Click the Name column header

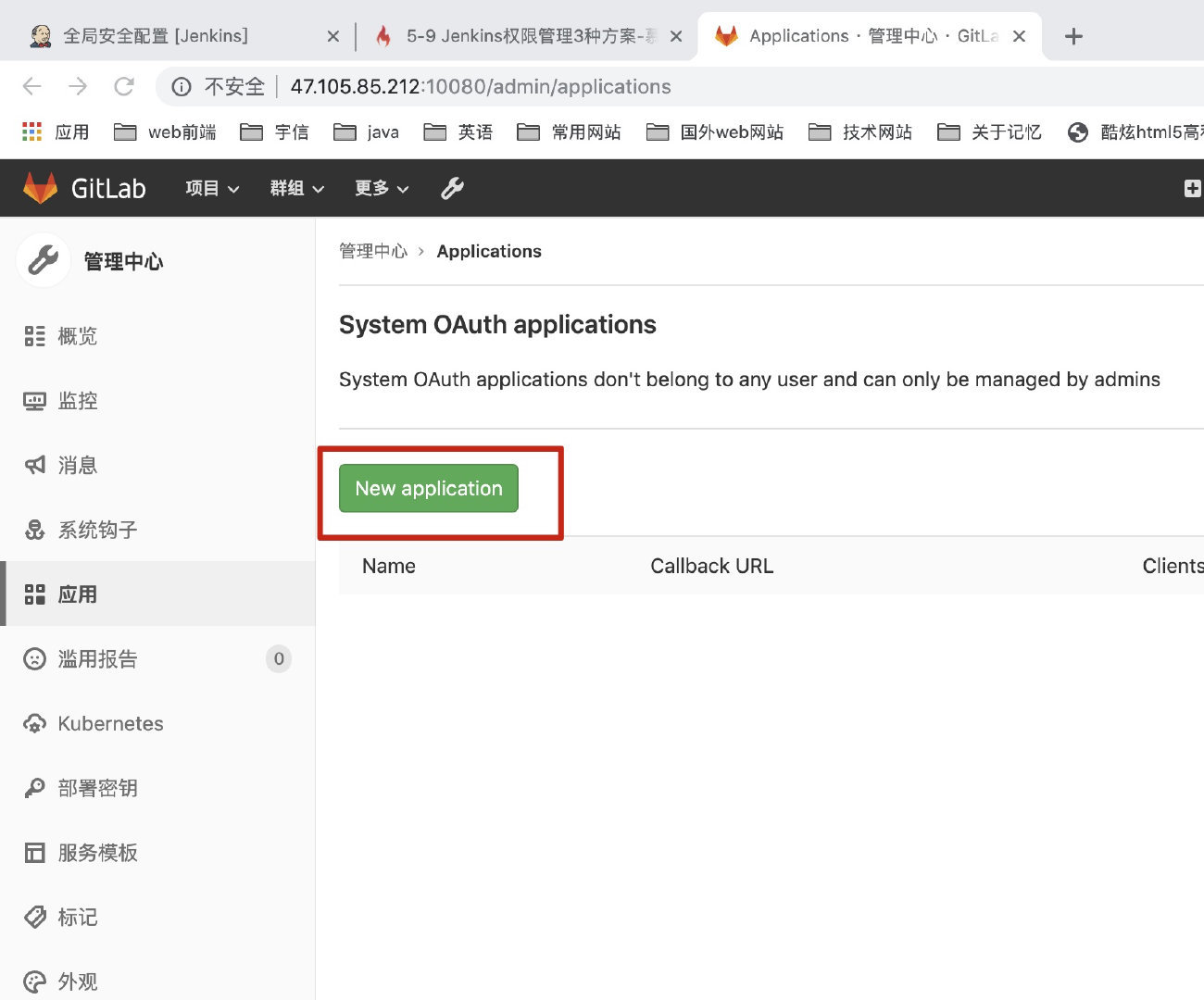[x=389, y=566]
